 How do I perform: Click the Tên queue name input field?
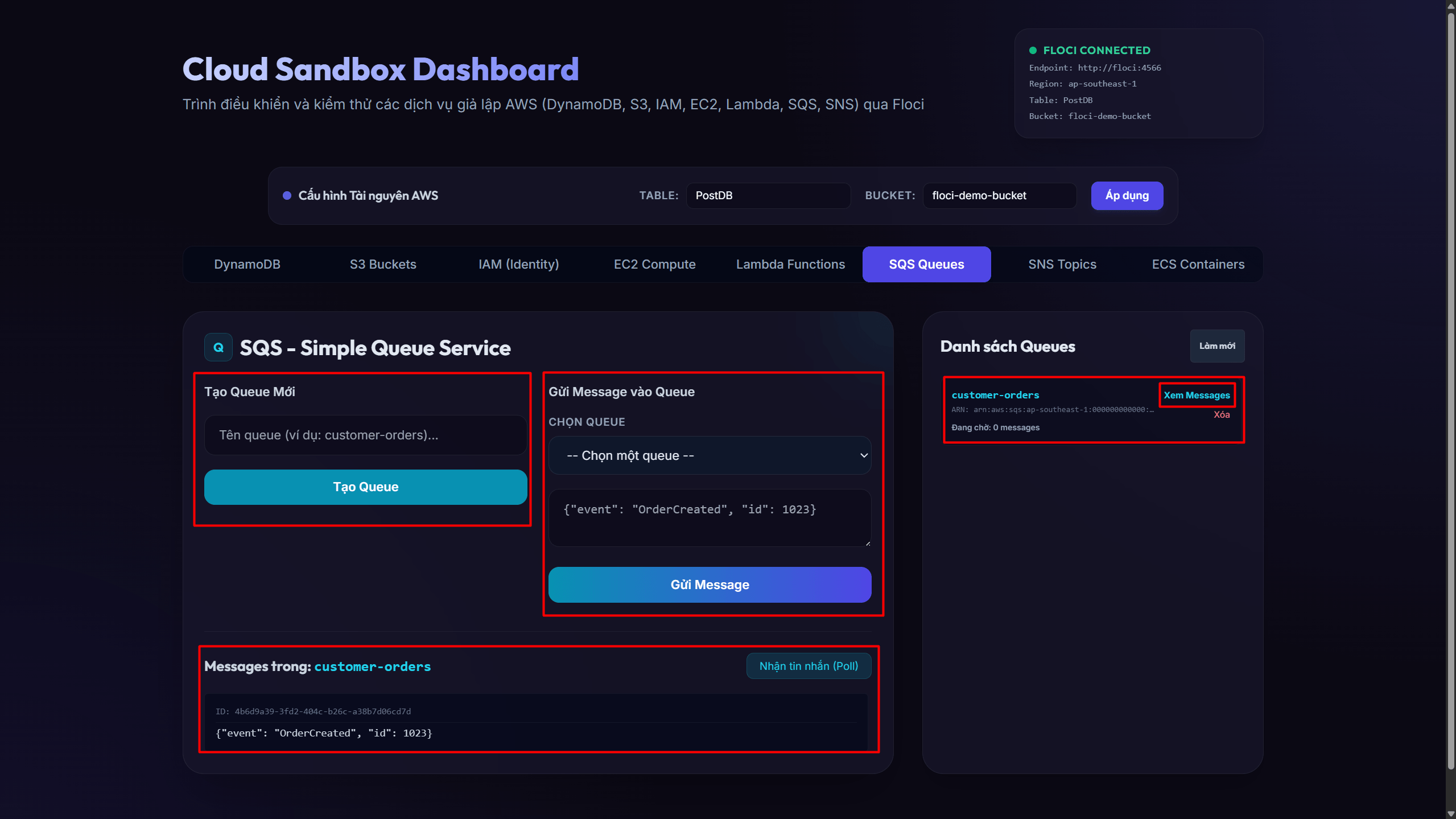[365, 435]
